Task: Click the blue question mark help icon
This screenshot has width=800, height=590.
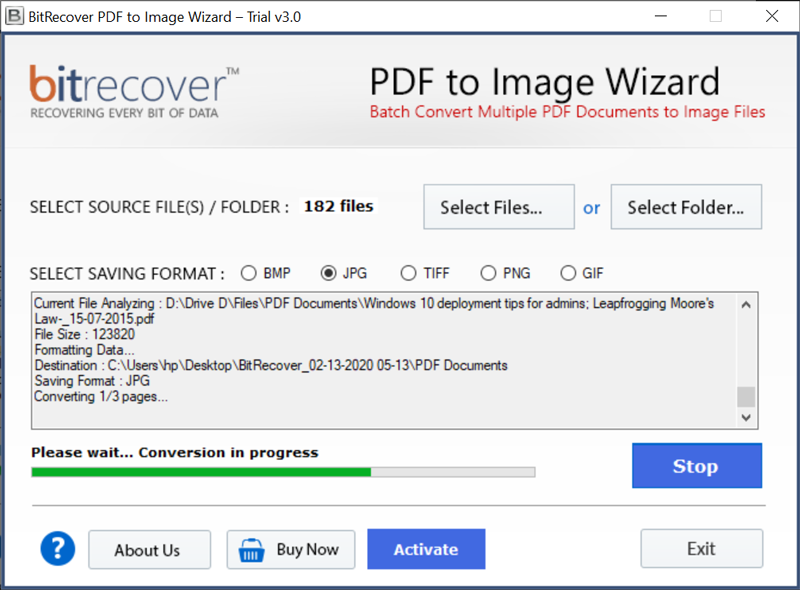Action: [58, 549]
